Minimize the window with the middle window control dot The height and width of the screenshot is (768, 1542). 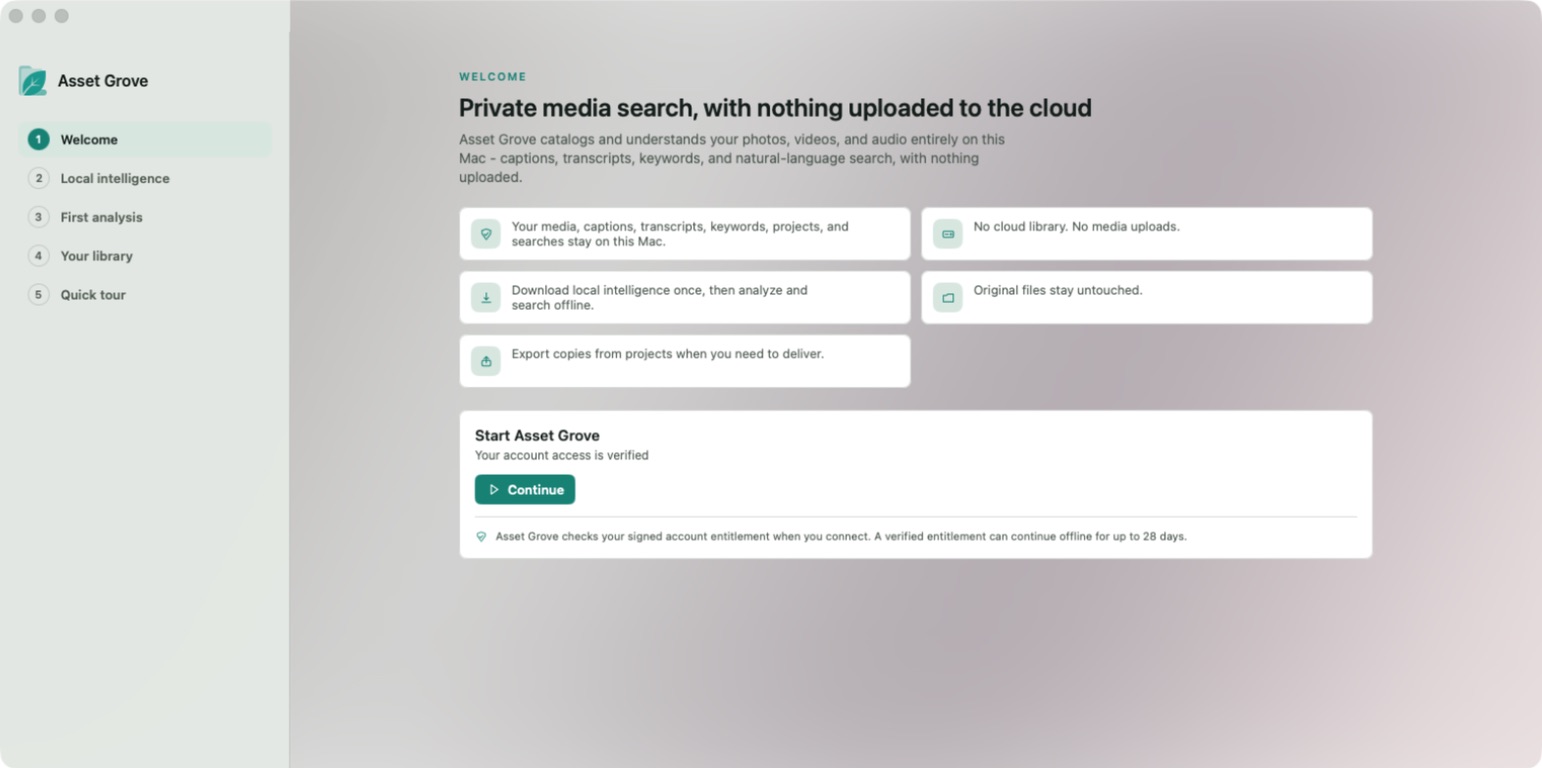click(x=39, y=16)
